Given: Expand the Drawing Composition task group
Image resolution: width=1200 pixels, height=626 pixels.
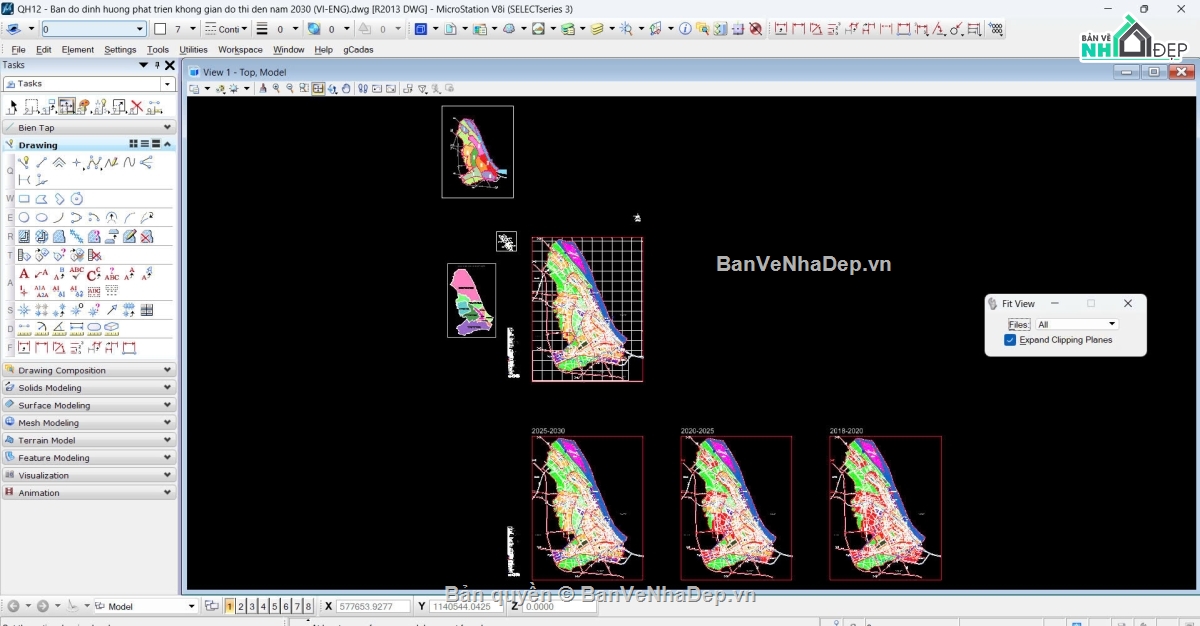Looking at the screenshot, I should tap(90, 370).
